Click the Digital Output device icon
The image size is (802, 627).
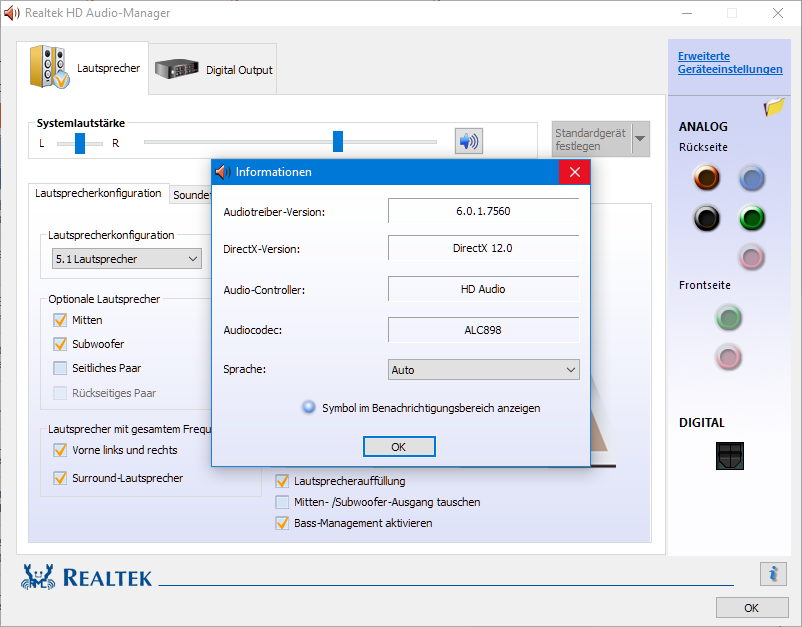[x=176, y=69]
